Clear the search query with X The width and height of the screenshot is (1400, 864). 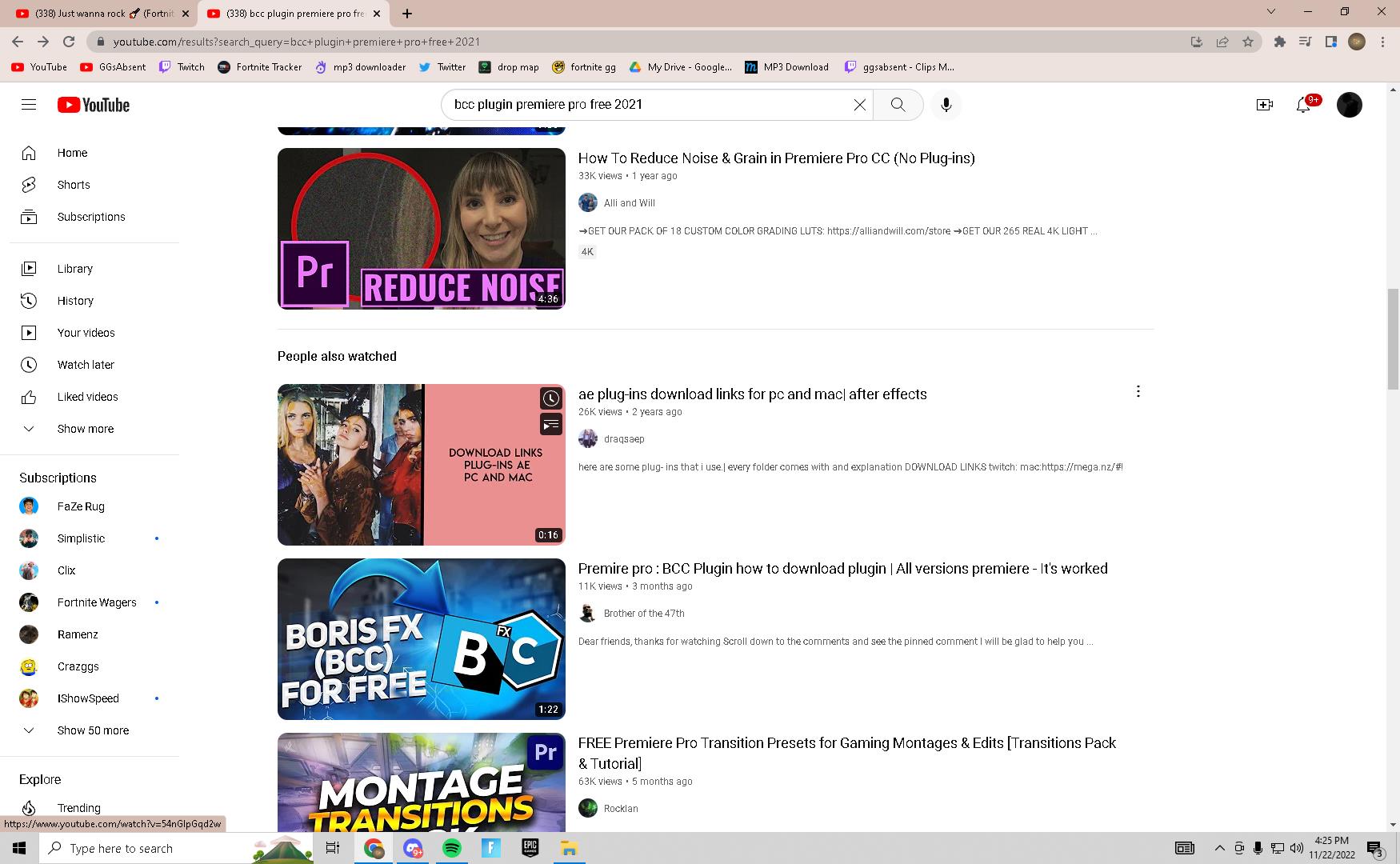pos(859,105)
